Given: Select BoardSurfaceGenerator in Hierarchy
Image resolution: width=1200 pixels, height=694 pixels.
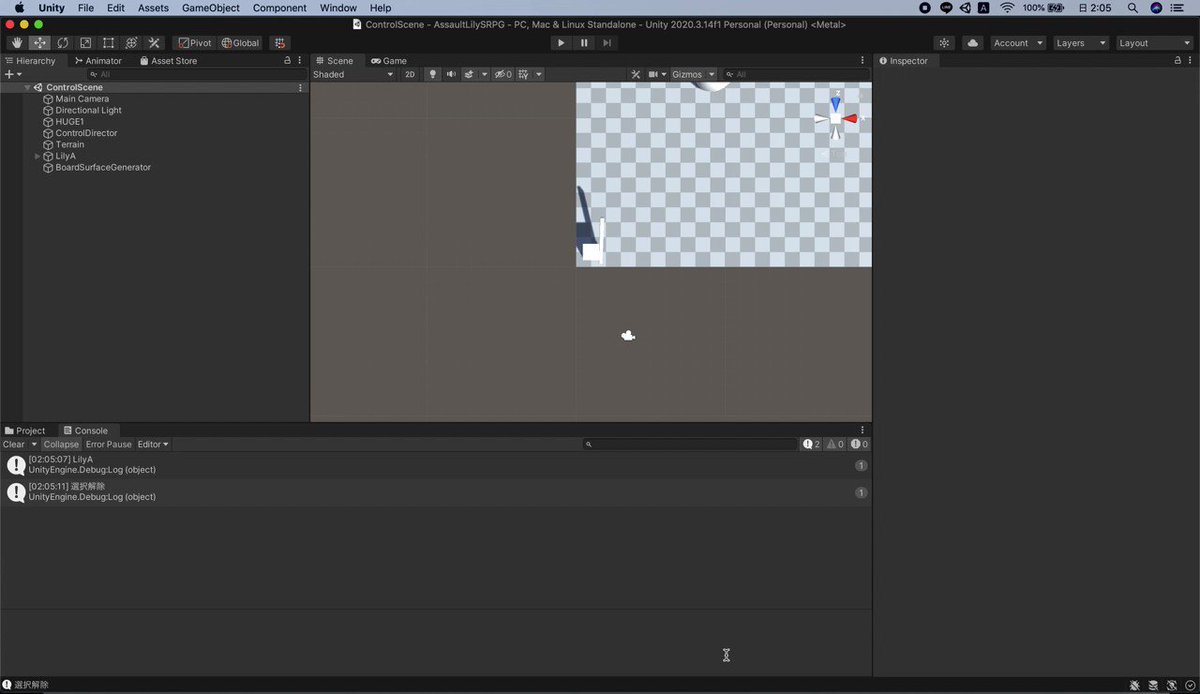Looking at the screenshot, I should coord(103,168).
